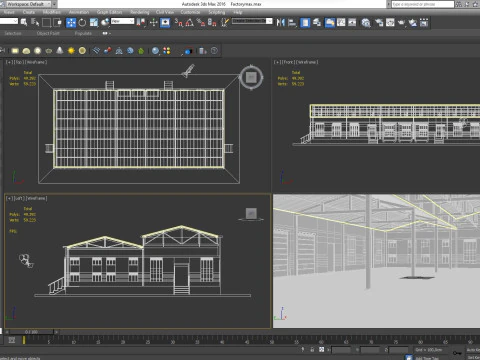The height and width of the screenshot is (360, 480).
Task: Open the selection filter dropdown
Action: click(x=9, y=21)
